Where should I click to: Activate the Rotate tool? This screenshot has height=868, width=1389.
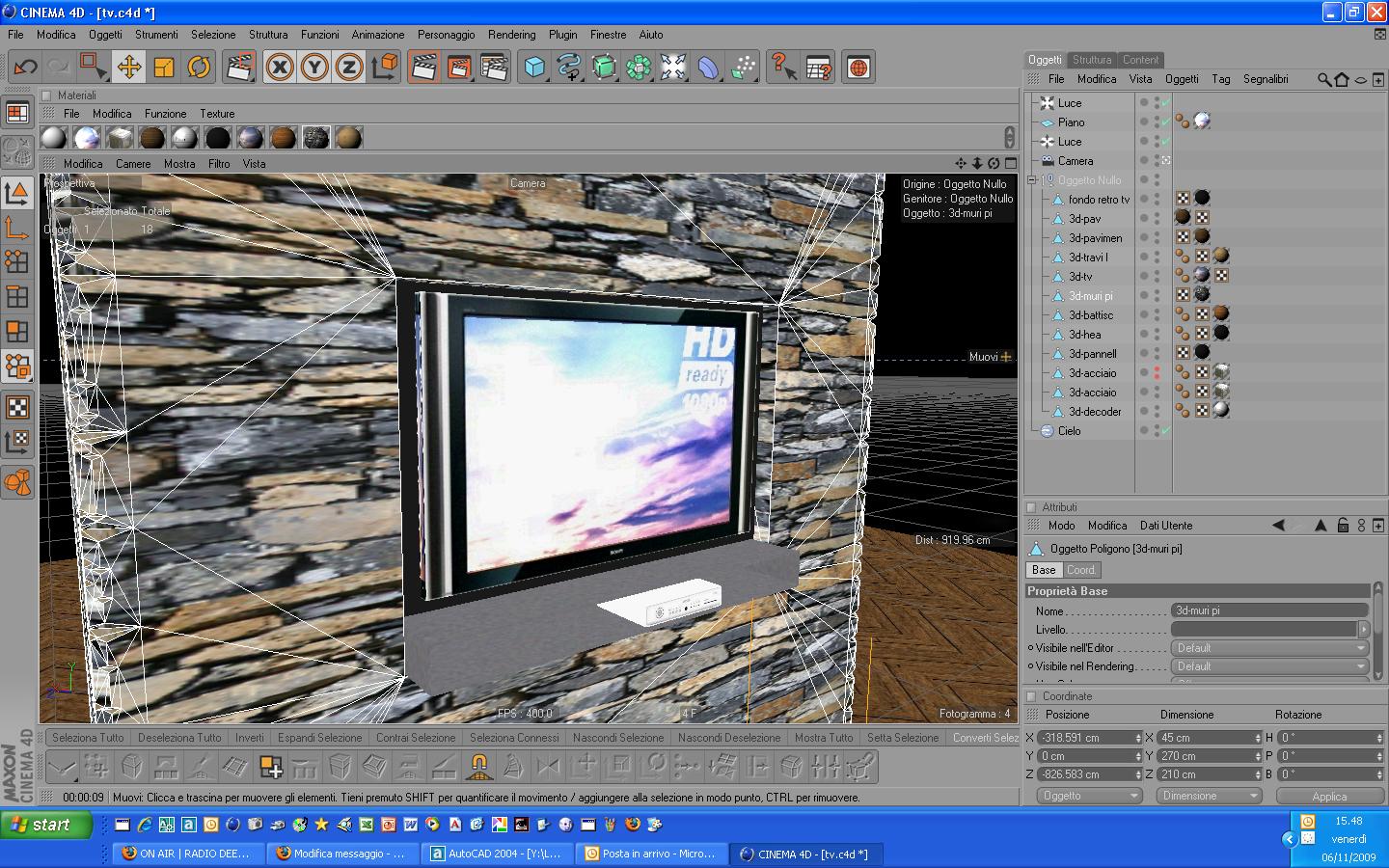(199, 68)
